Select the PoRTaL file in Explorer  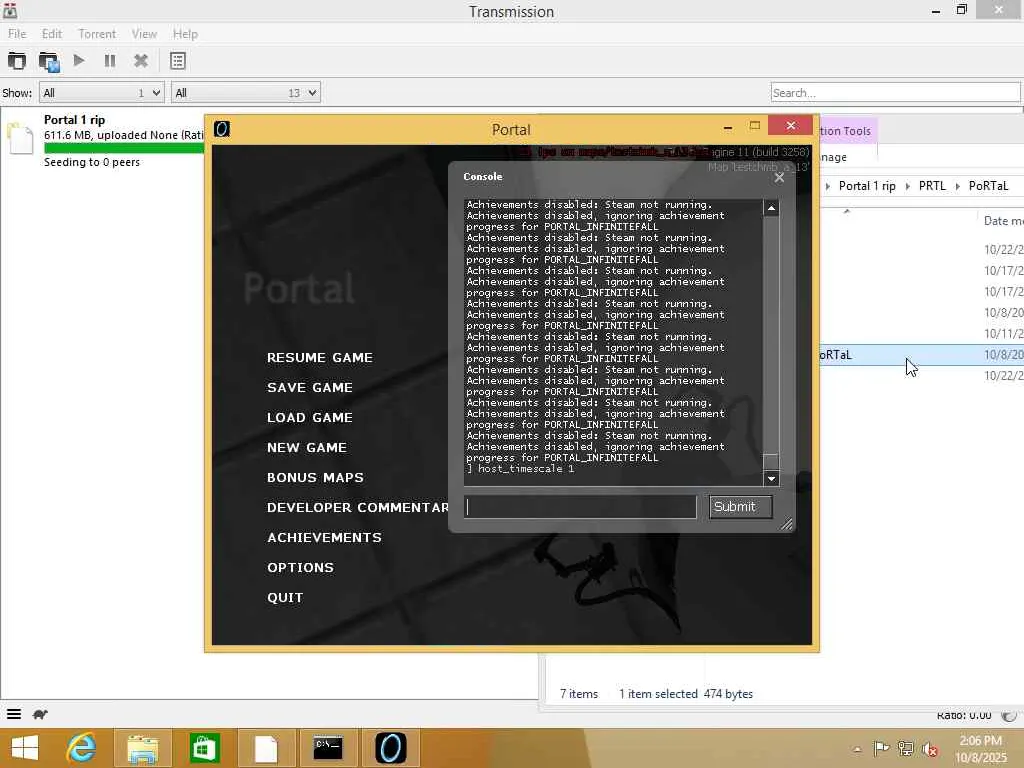tap(921, 355)
